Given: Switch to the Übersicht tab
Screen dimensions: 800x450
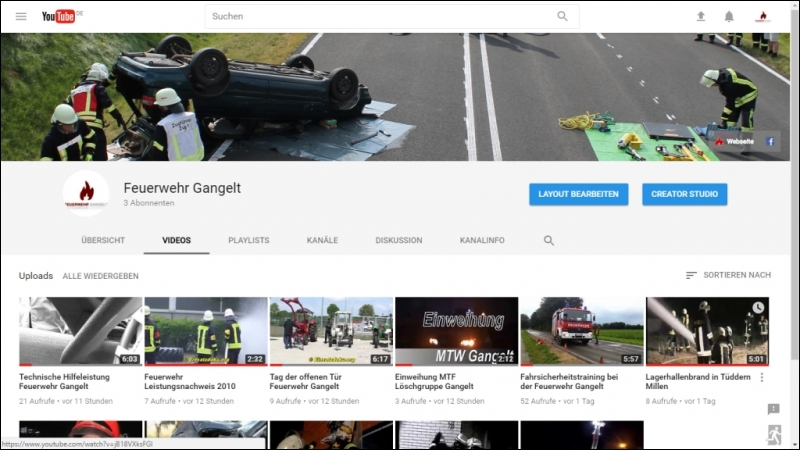Looking at the screenshot, I should (x=103, y=240).
